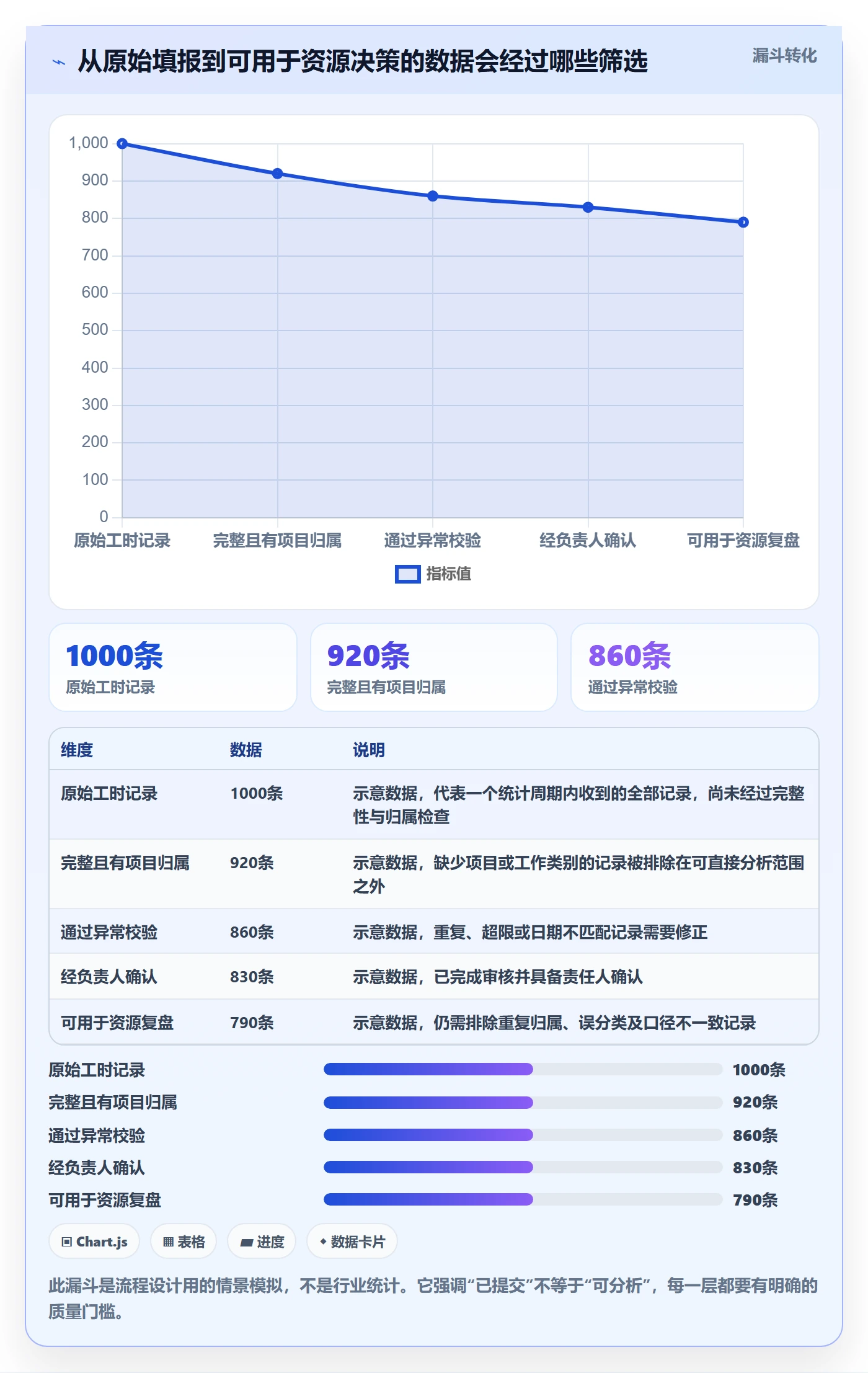
Task: Select the 原始工时记录 cell in the table
Action: point(109,793)
